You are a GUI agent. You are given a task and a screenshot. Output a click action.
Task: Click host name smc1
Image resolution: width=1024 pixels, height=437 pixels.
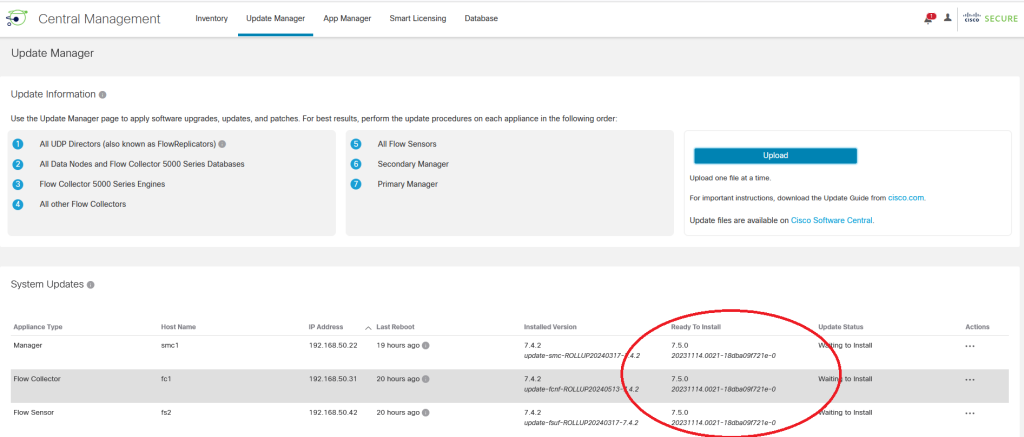[170, 346]
